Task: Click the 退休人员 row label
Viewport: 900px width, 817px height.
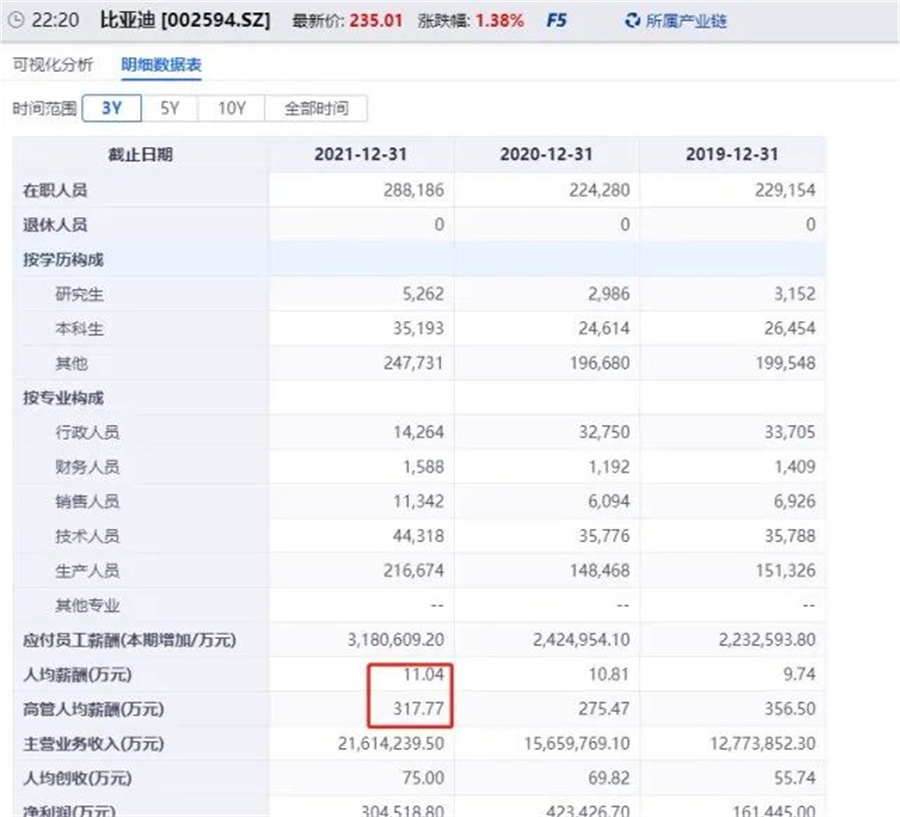Action: (55, 224)
